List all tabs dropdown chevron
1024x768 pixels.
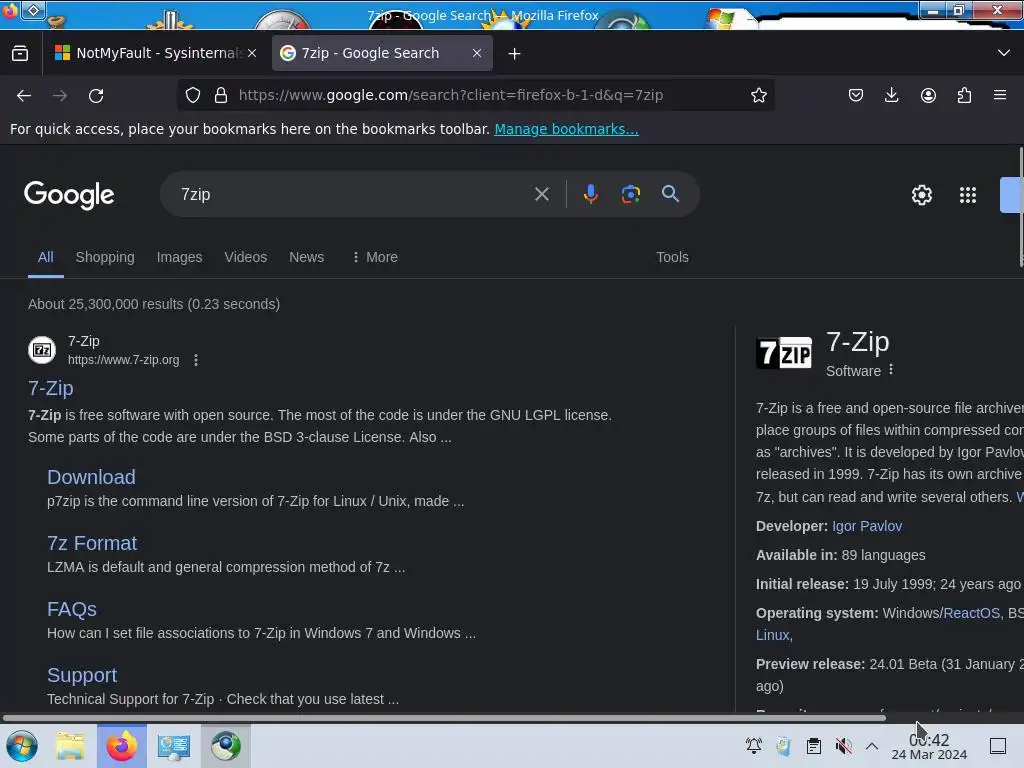pyautogui.click(x=1004, y=53)
